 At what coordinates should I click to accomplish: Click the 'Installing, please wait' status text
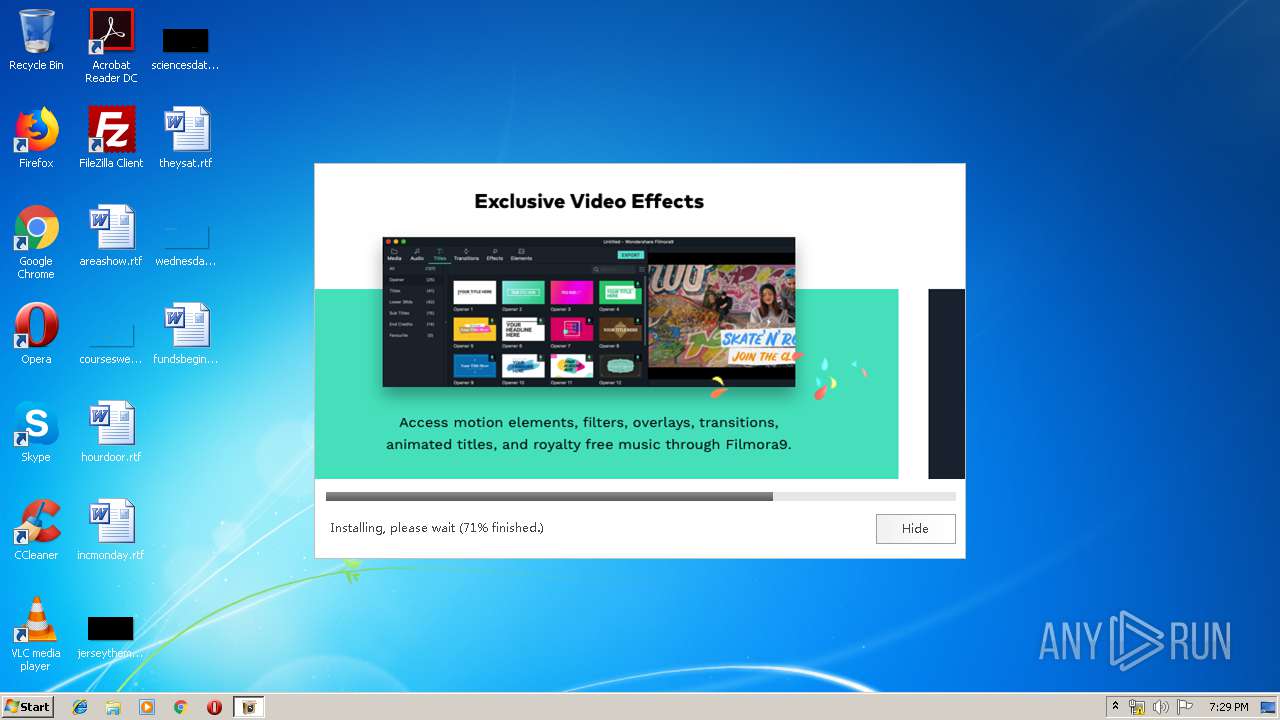[x=437, y=528]
